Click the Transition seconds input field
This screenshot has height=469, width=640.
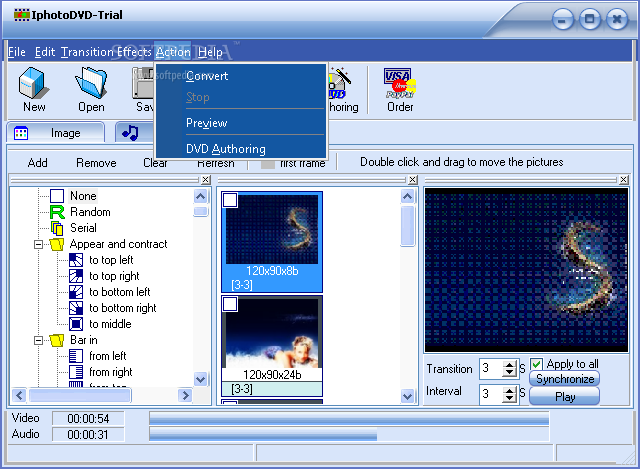tap(491, 369)
